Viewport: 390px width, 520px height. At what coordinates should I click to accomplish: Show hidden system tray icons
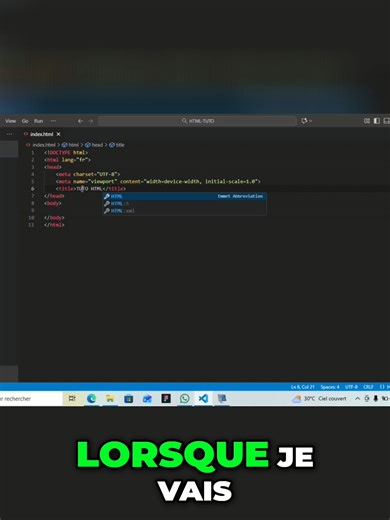pos(357,399)
